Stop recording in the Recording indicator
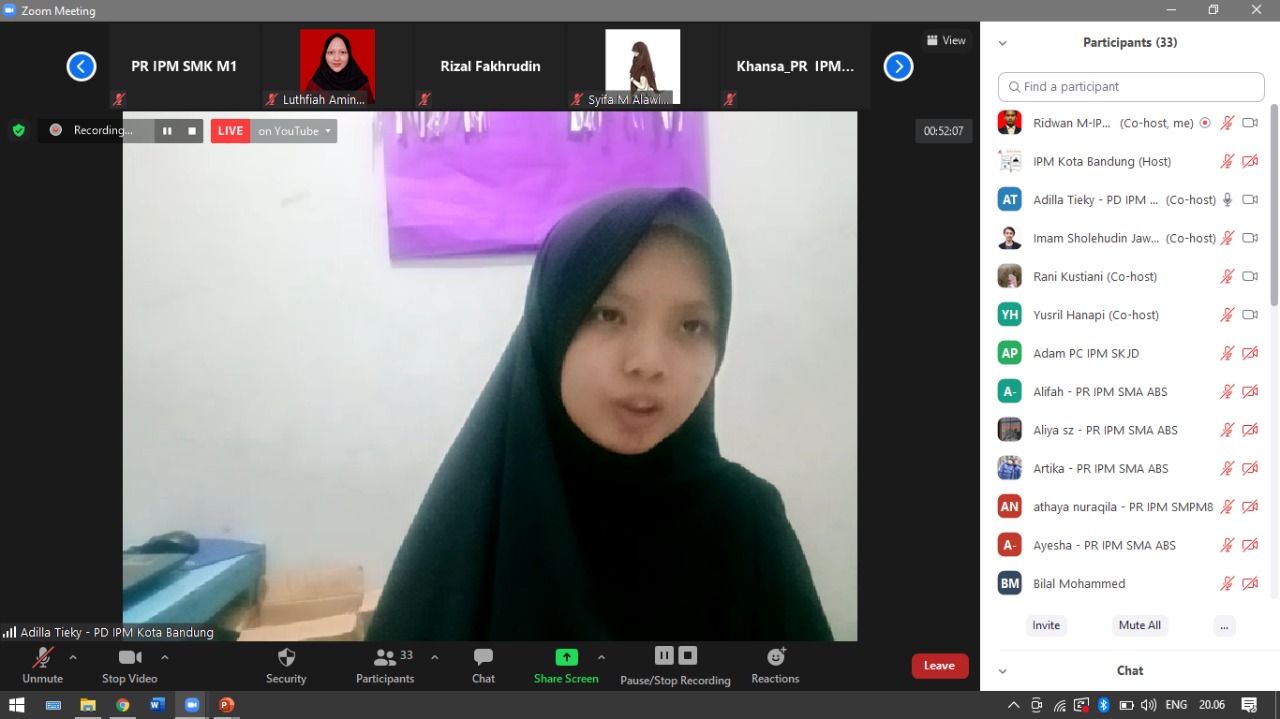 192,131
